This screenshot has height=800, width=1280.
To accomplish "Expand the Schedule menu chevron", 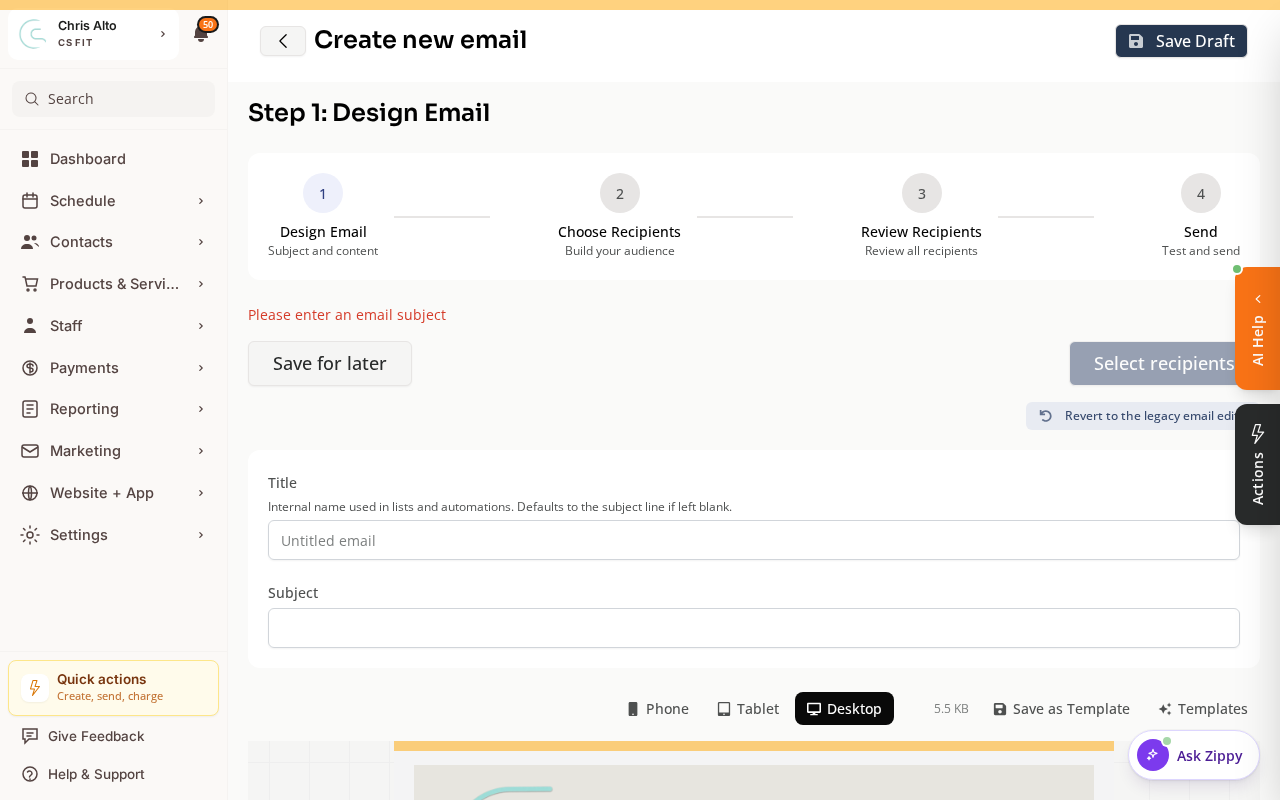I will coord(201,201).
